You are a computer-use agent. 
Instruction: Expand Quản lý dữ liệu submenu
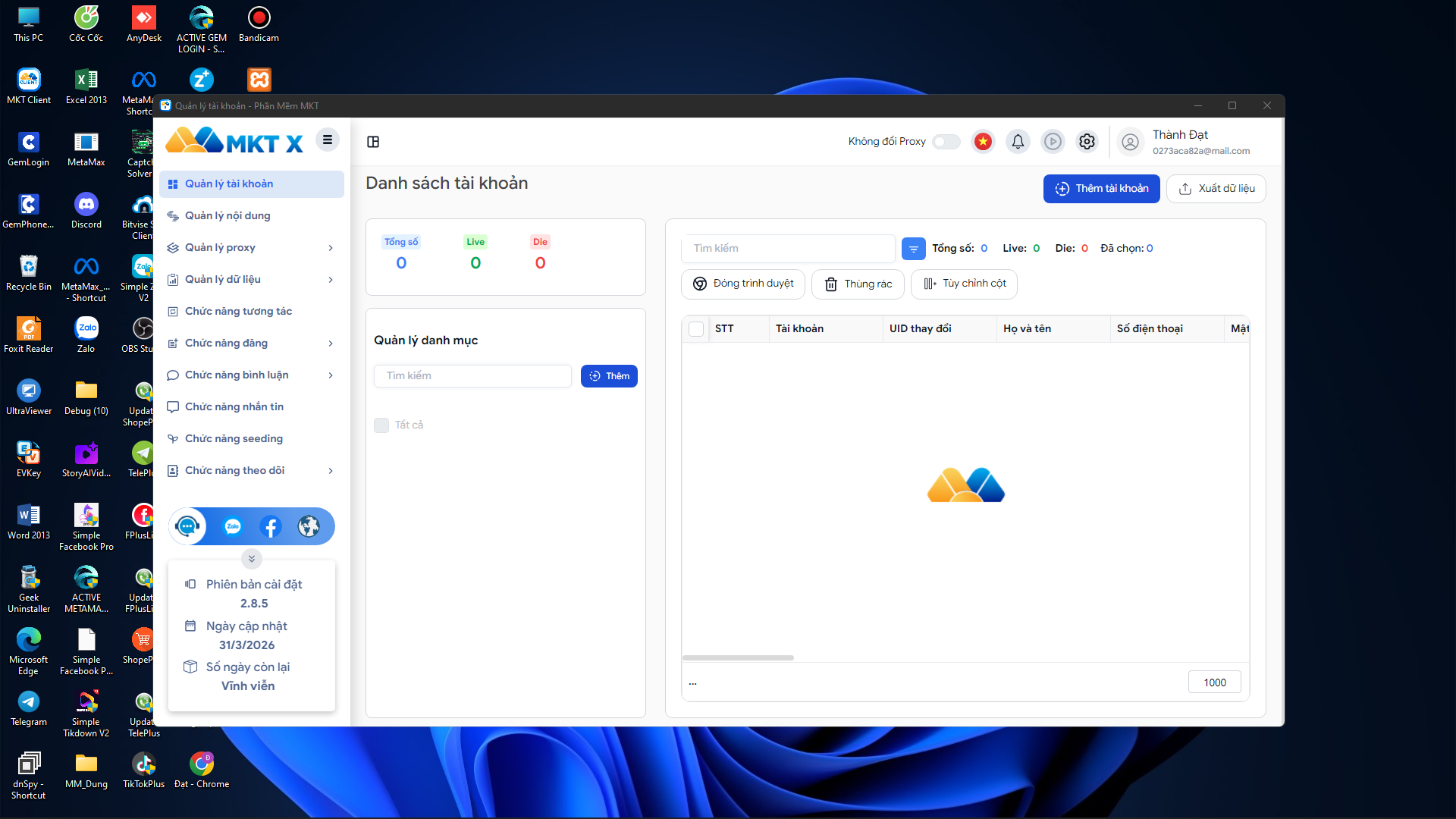coord(331,280)
